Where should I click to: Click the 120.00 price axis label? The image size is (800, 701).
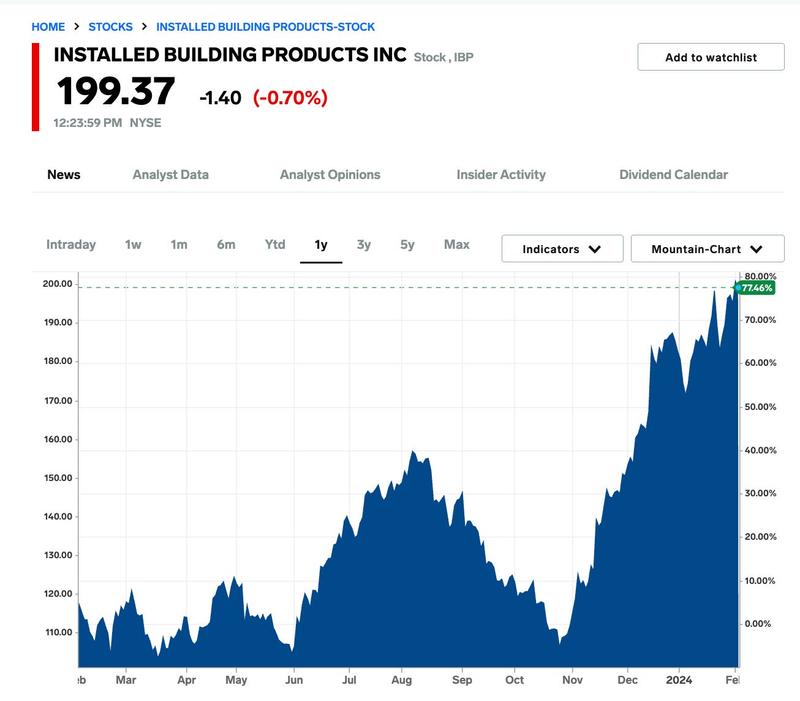pos(58,594)
